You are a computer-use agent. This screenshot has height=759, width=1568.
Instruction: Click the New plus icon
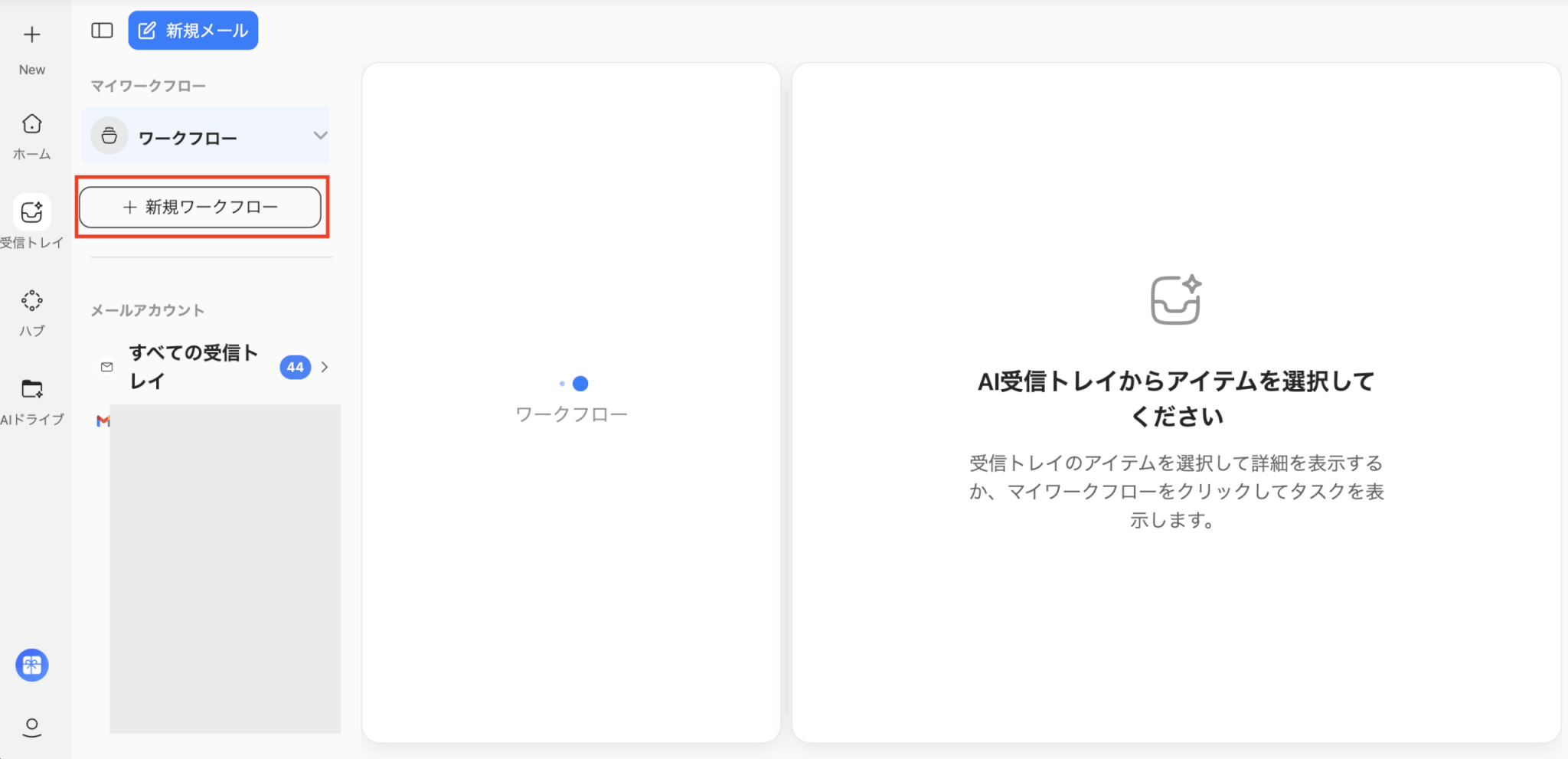(x=32, y=34)
